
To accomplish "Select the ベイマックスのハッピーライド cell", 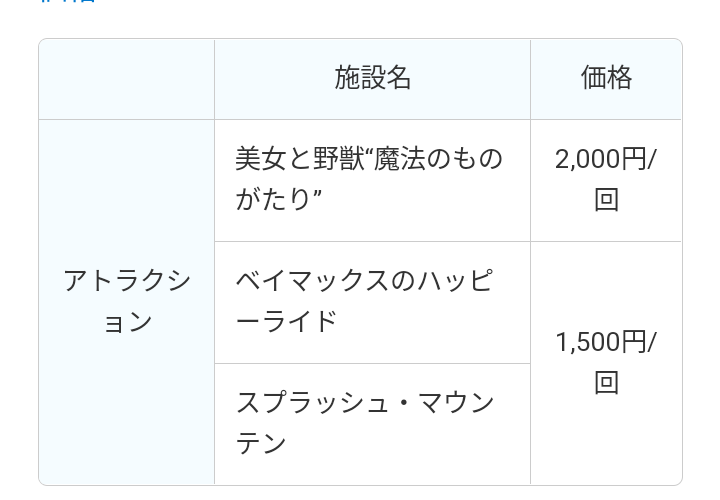I will (x=372, y=303).
